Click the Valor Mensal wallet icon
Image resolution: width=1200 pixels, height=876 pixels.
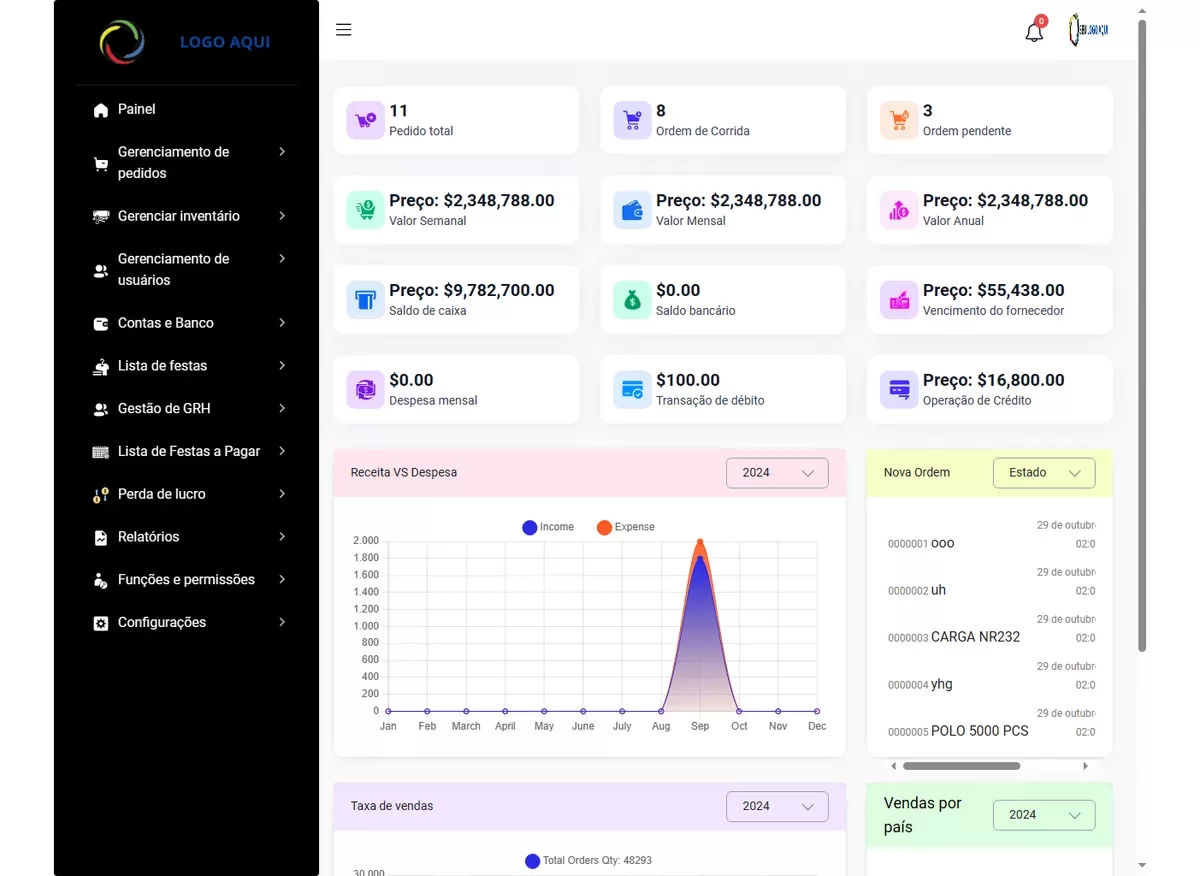632,210
